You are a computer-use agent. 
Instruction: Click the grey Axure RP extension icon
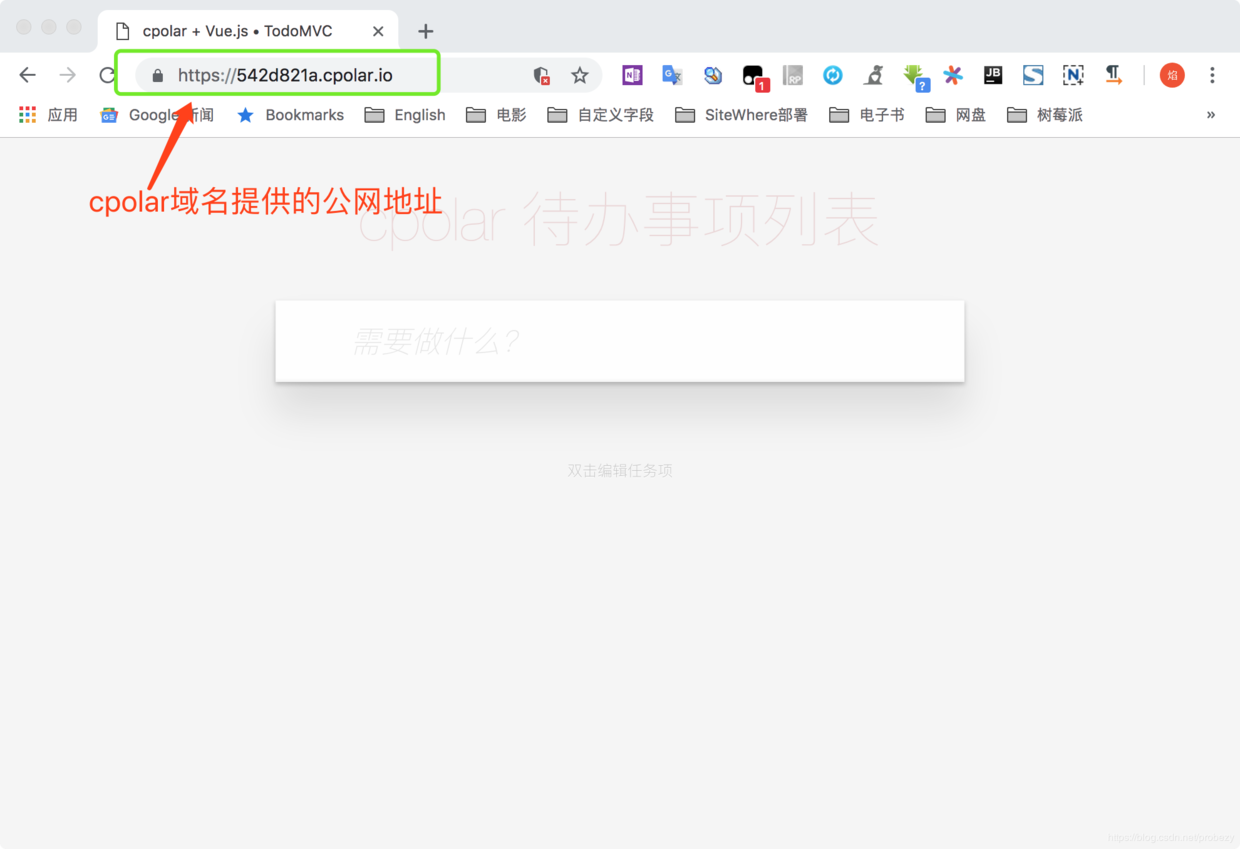coord(793,75)
